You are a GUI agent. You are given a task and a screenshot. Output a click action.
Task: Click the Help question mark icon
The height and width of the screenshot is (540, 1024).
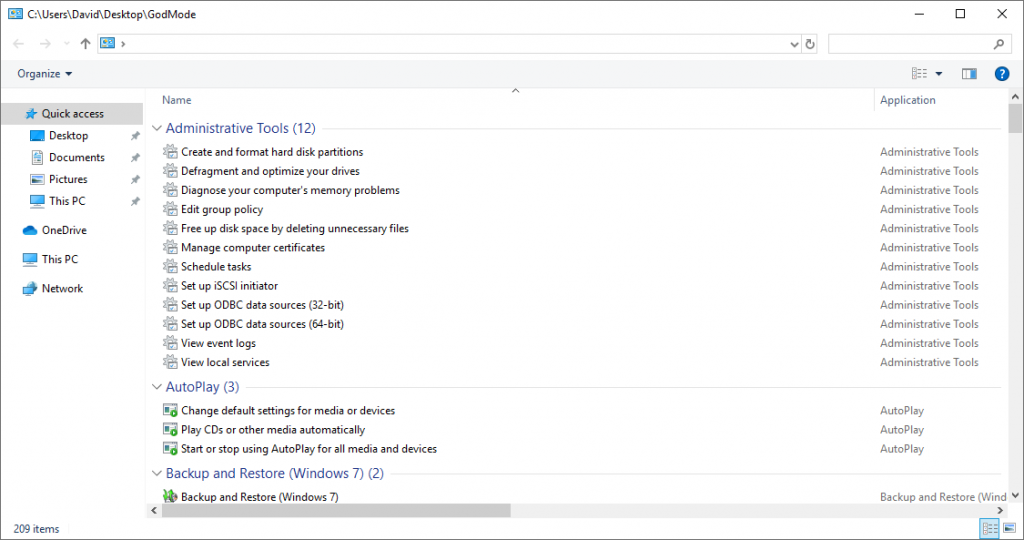1001,74
